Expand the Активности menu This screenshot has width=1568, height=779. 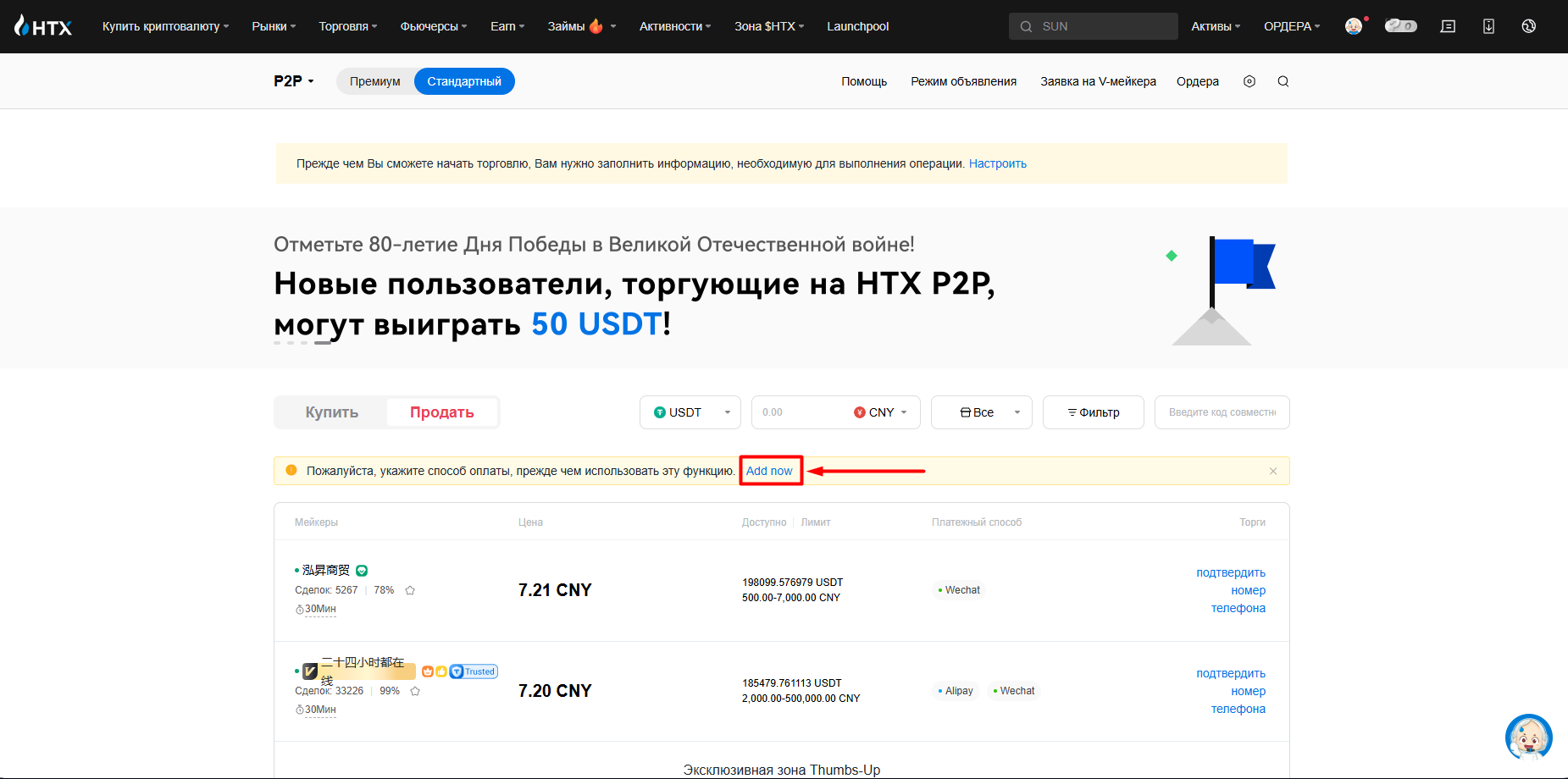[675, 26]
